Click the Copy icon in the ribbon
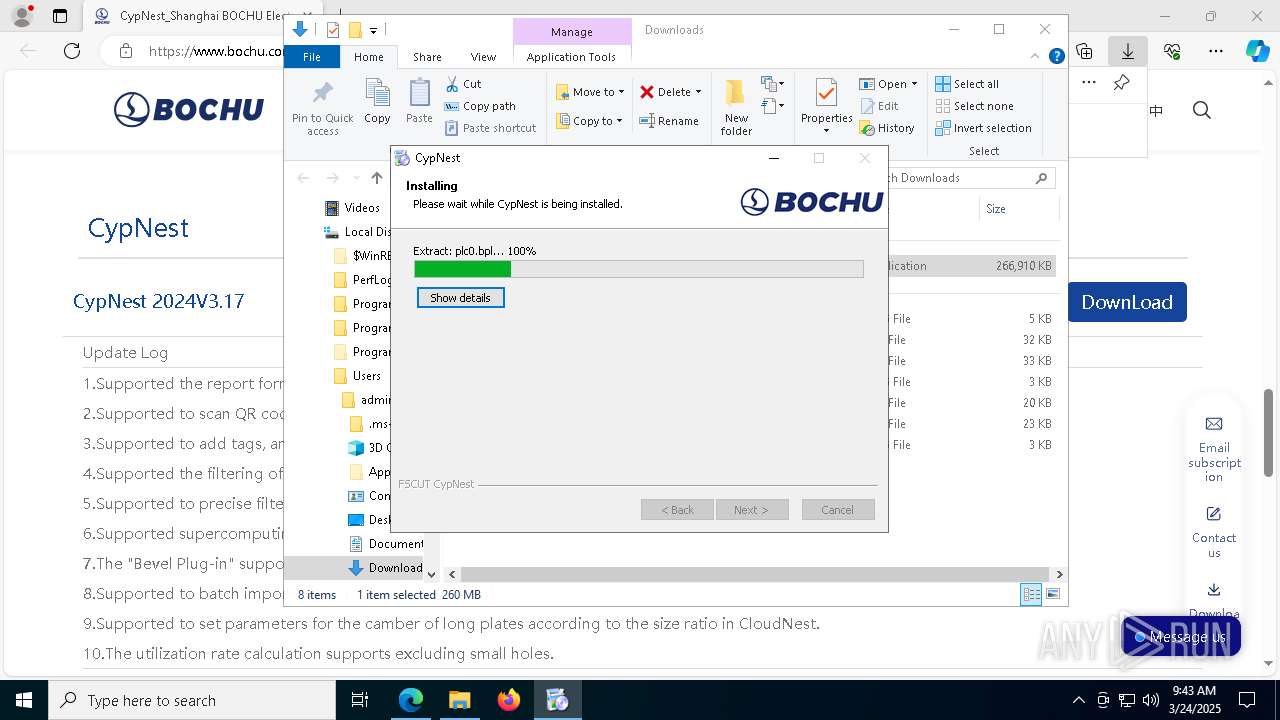This screenshot has height=720, width=1280. point(377,101)
